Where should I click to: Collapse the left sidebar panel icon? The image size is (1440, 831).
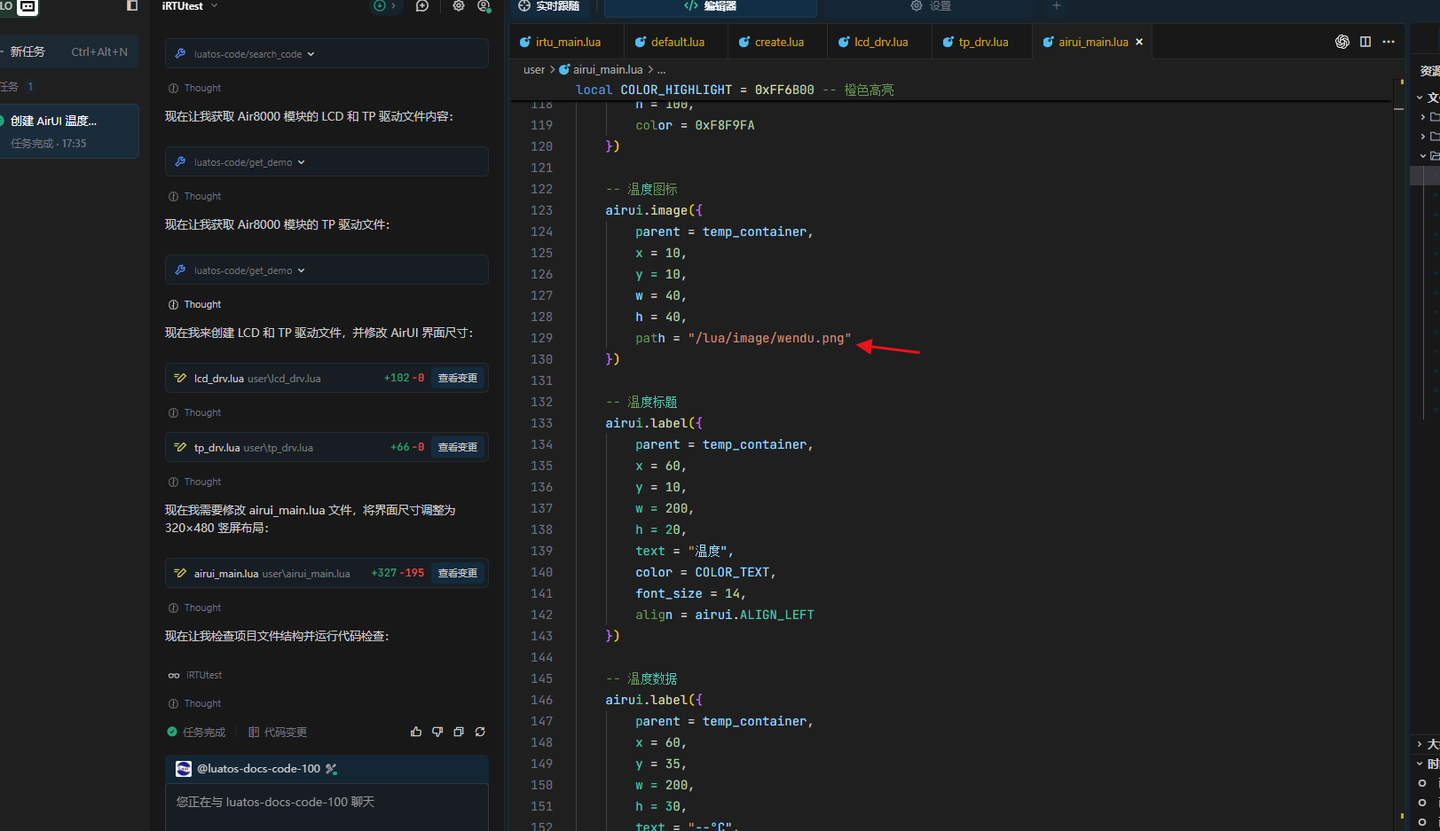pos(132,6)
